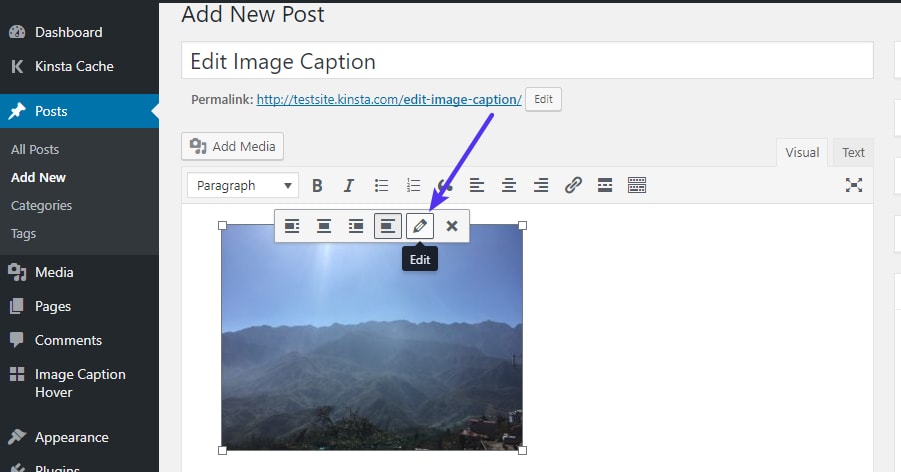Click the pencil Edit image icon
The image size is (901, 472).
(420, 226)
